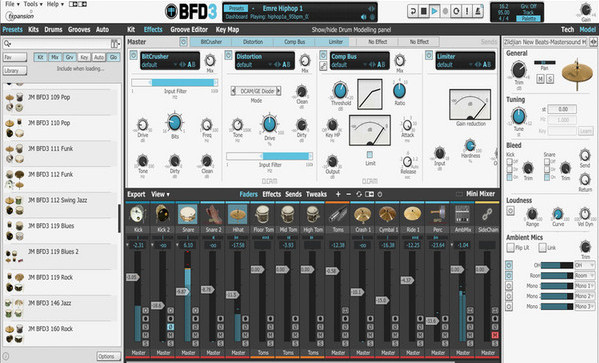Enable the Flip LR checkbox in Ambient Mics
599x363 pixels.
(510, 248)
